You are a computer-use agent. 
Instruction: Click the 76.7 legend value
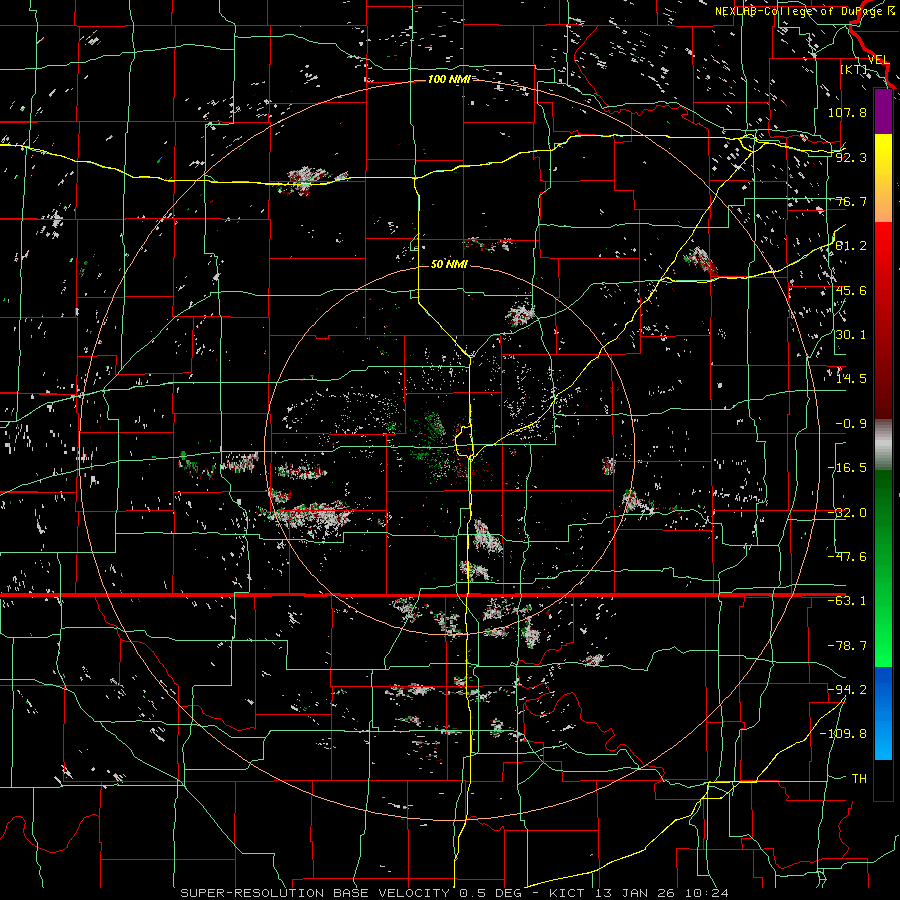click(851, 201)
